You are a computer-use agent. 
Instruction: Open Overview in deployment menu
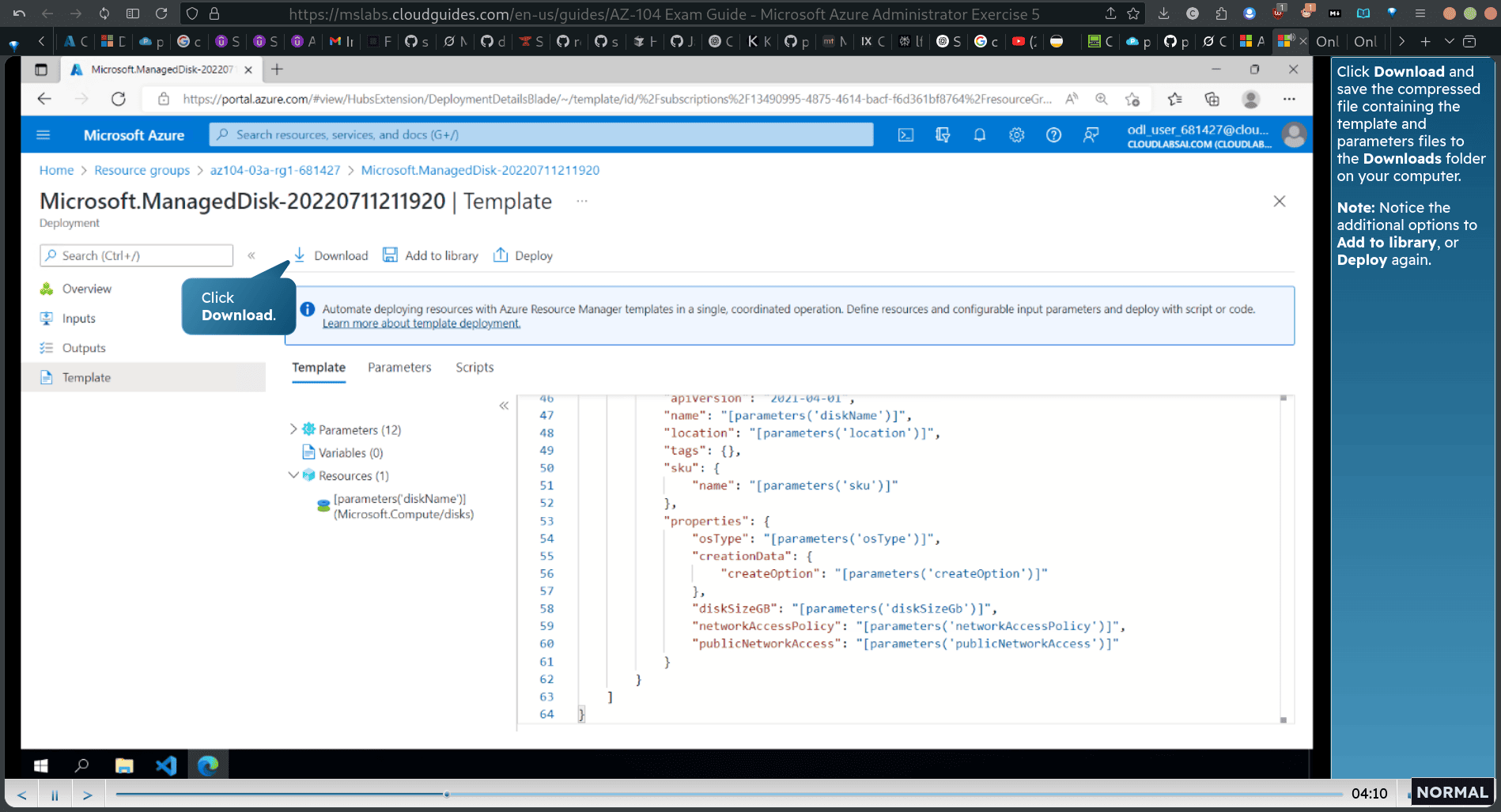(87, 289)
